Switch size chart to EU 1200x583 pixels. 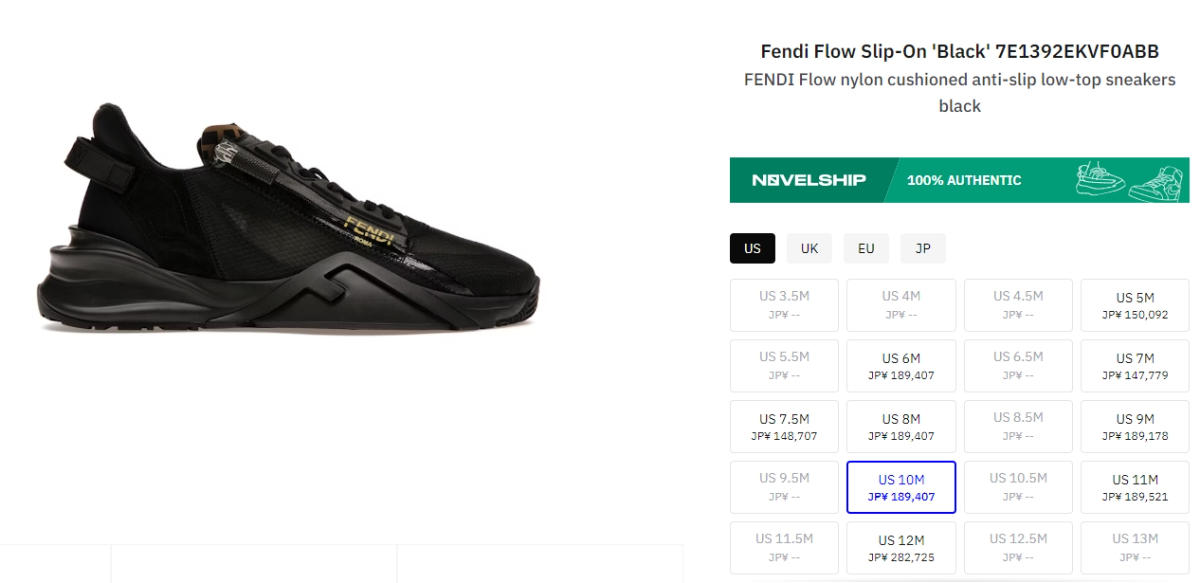[866, 248]
